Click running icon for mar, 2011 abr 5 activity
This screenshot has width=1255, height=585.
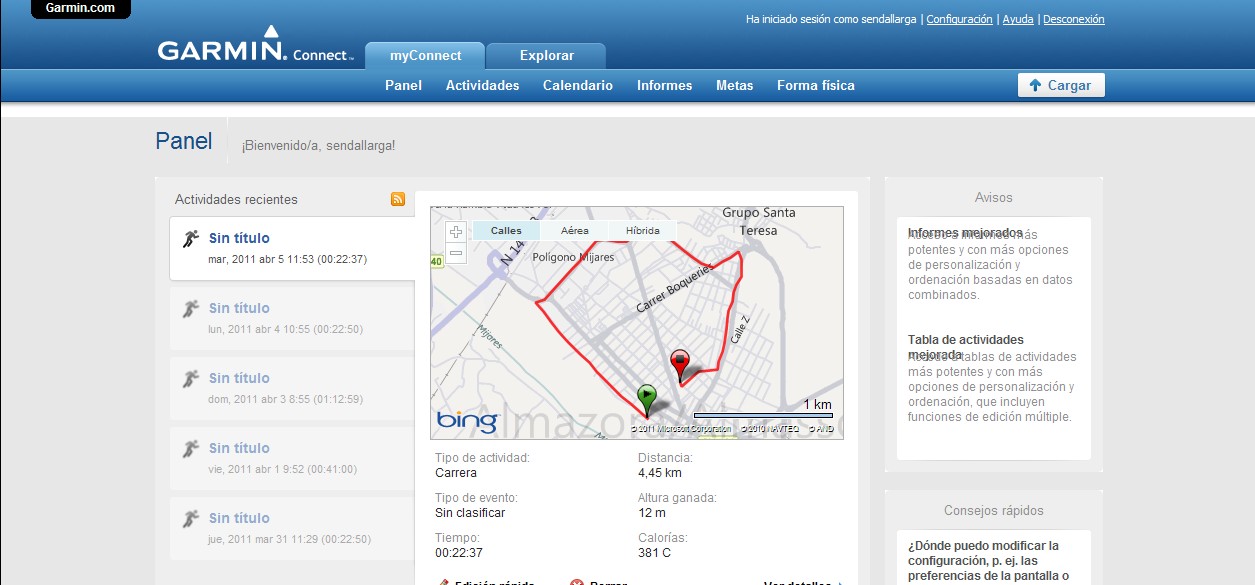tap(191, 239)
